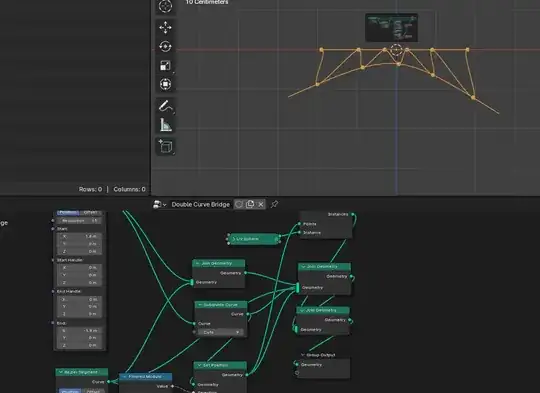Click the End X value field
The height and width of the screenshot is (393, 540).
click(79, 331)
